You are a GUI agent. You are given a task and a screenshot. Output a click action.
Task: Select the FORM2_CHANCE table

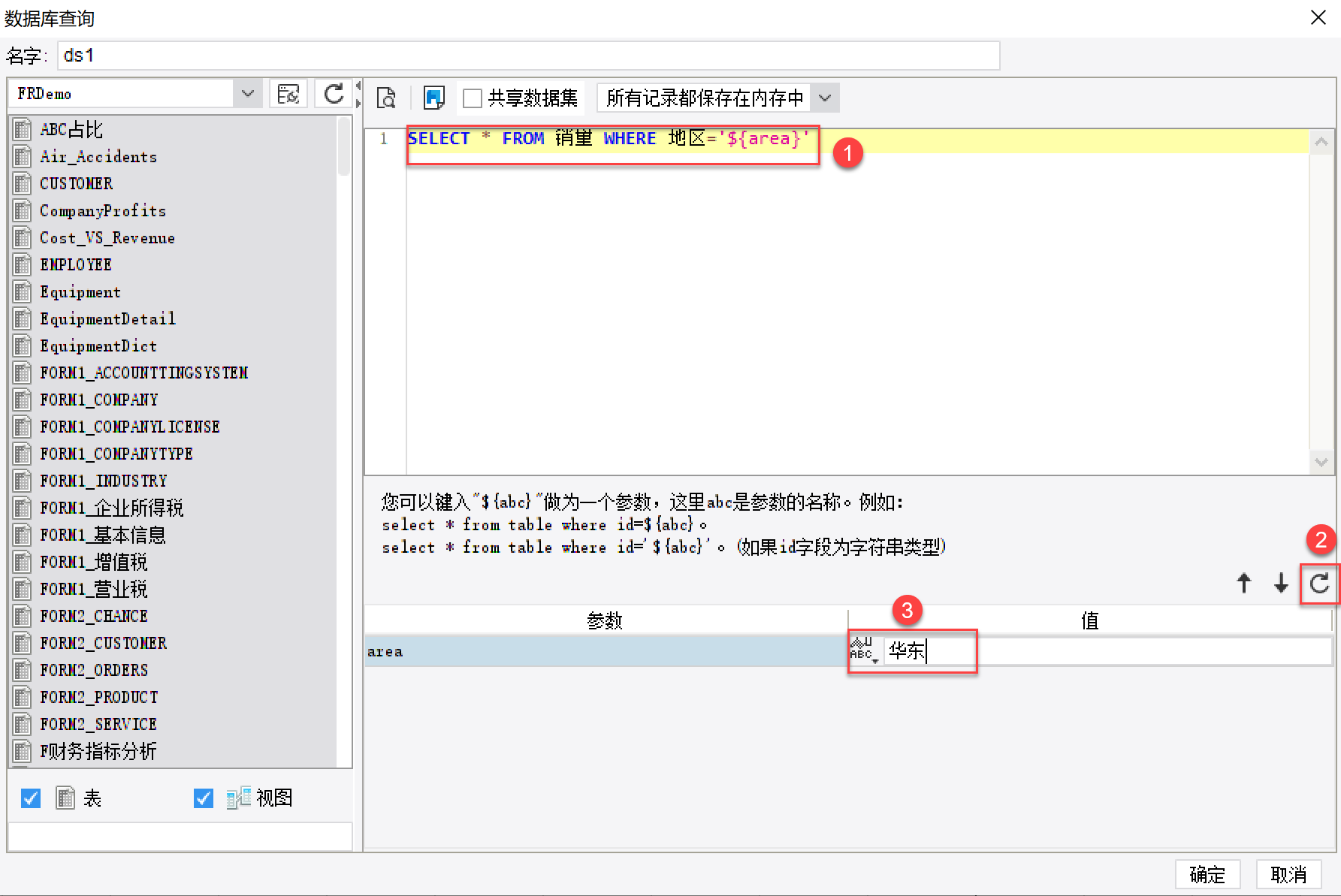[x=94, y=616]
